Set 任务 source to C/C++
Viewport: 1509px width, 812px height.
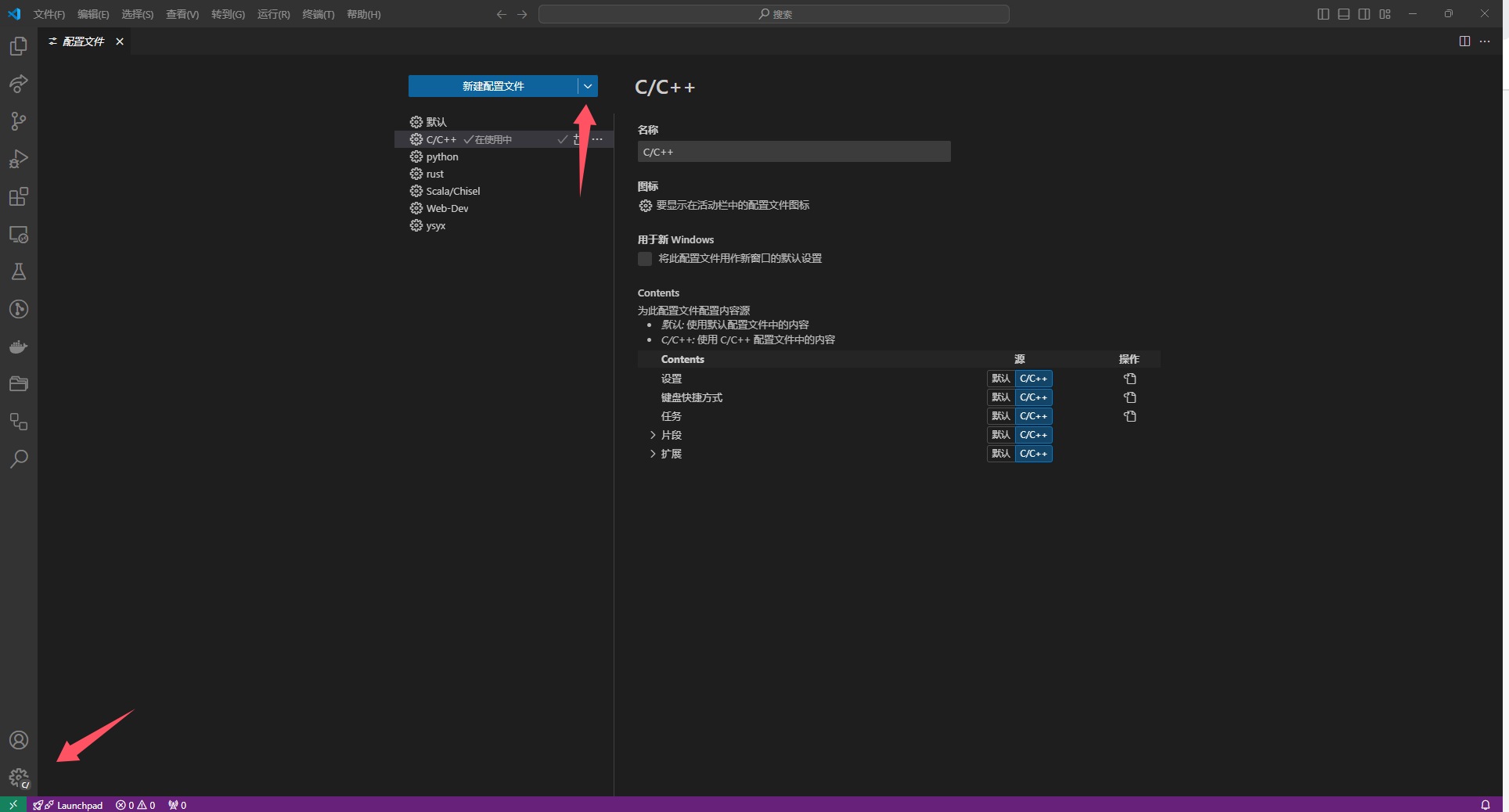tap(1033, 416)
